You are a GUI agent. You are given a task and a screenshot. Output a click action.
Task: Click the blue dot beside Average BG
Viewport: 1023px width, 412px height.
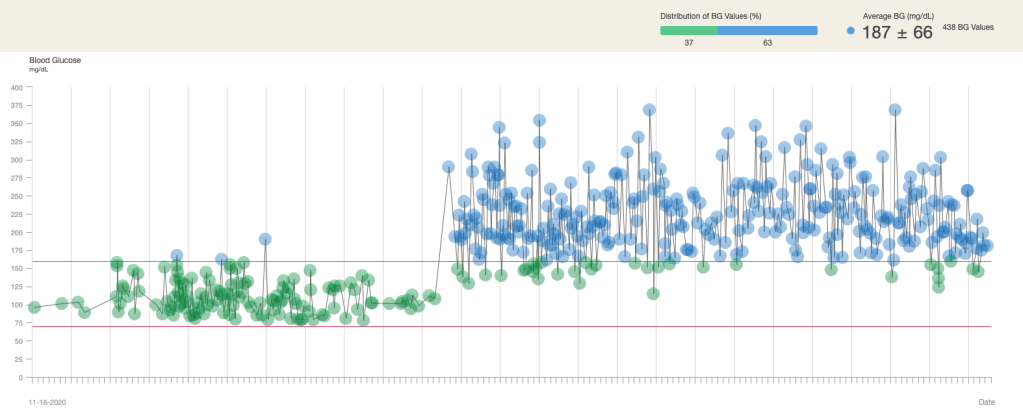click(x=850, y=31)
